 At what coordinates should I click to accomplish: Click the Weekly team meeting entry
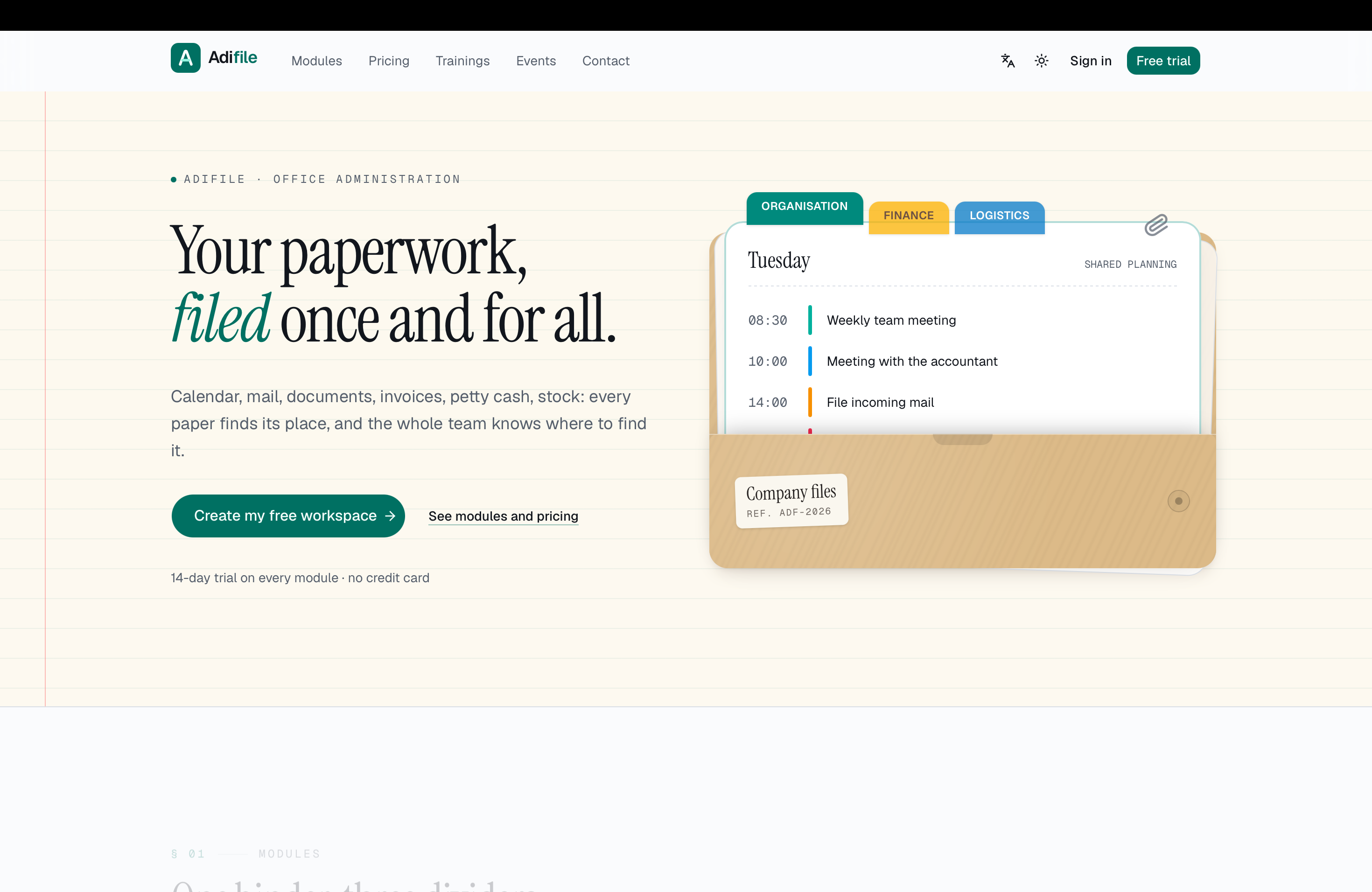(891, 321)
